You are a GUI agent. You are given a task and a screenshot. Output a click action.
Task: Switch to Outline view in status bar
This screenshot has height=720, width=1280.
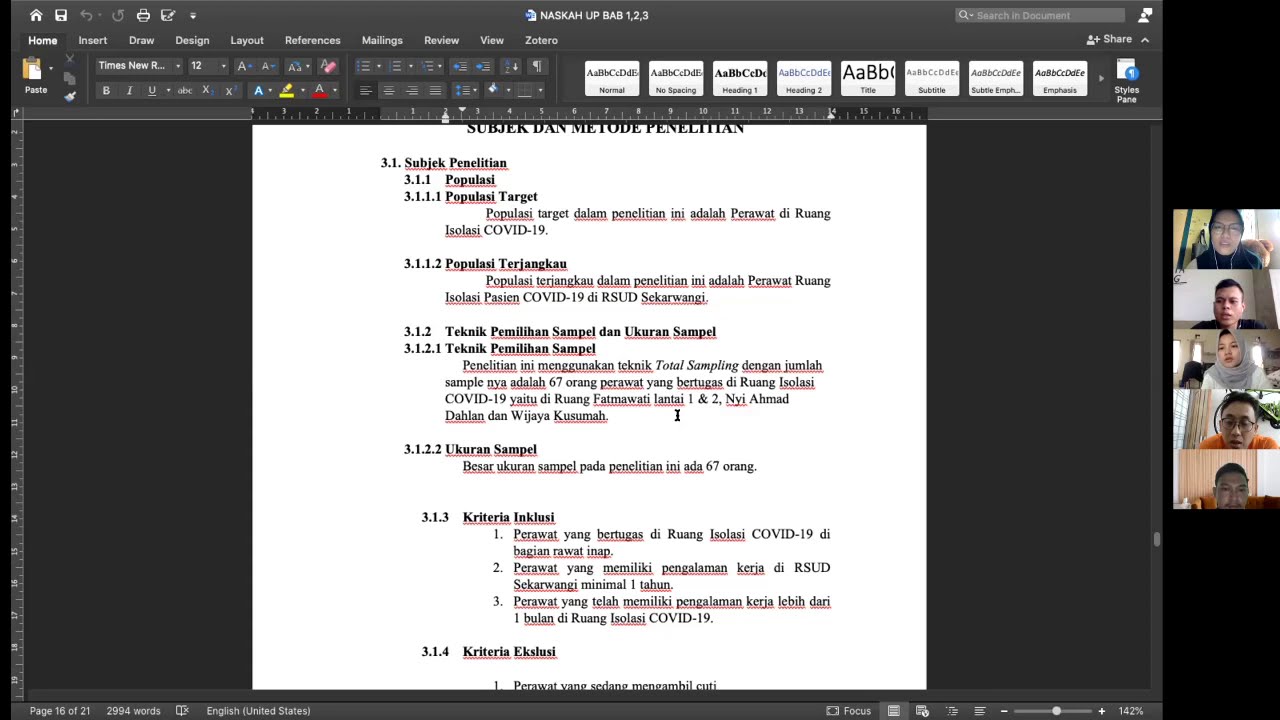point(951,711)
